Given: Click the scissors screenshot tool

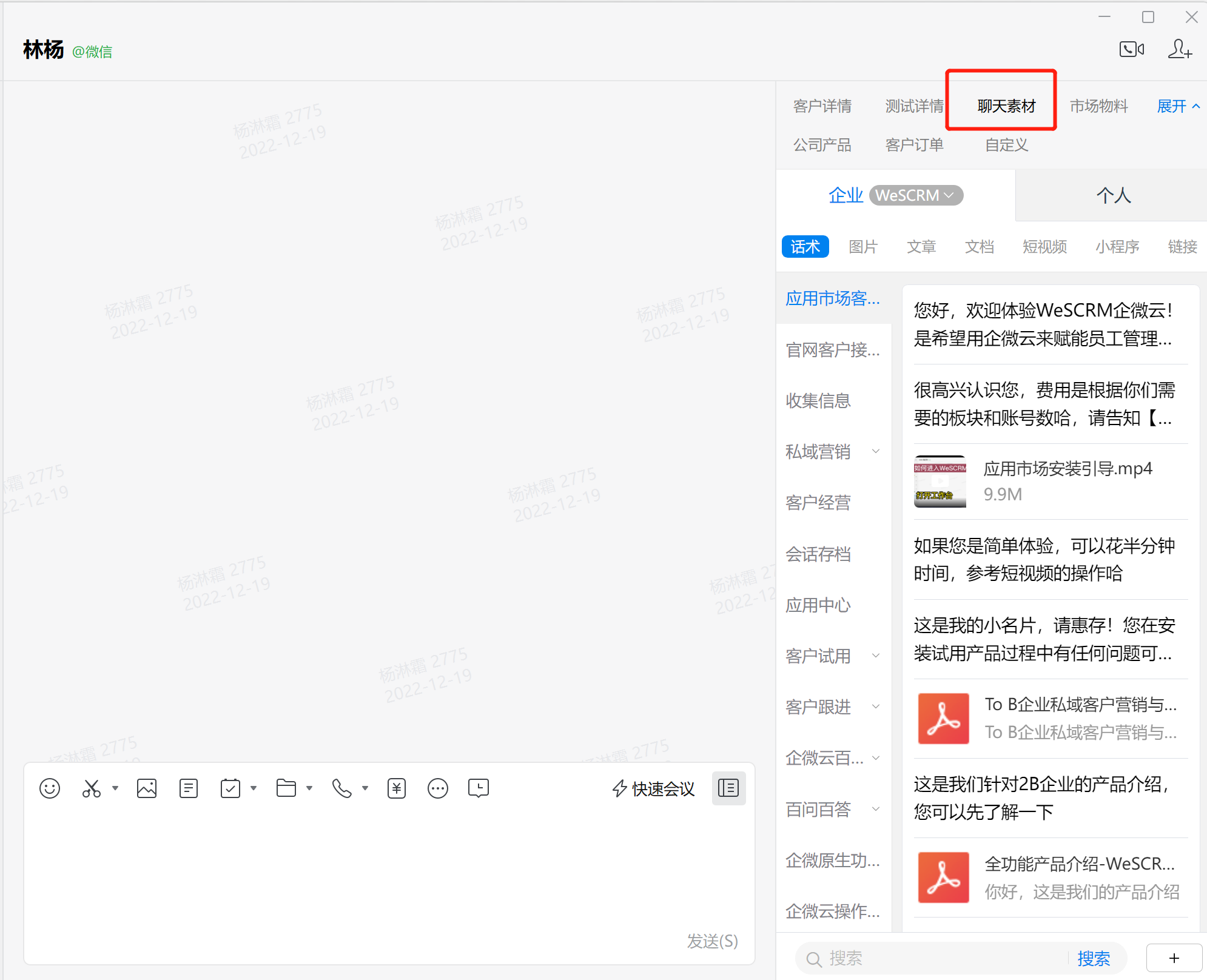Looking at the screenshot, I should coord(92,788).
